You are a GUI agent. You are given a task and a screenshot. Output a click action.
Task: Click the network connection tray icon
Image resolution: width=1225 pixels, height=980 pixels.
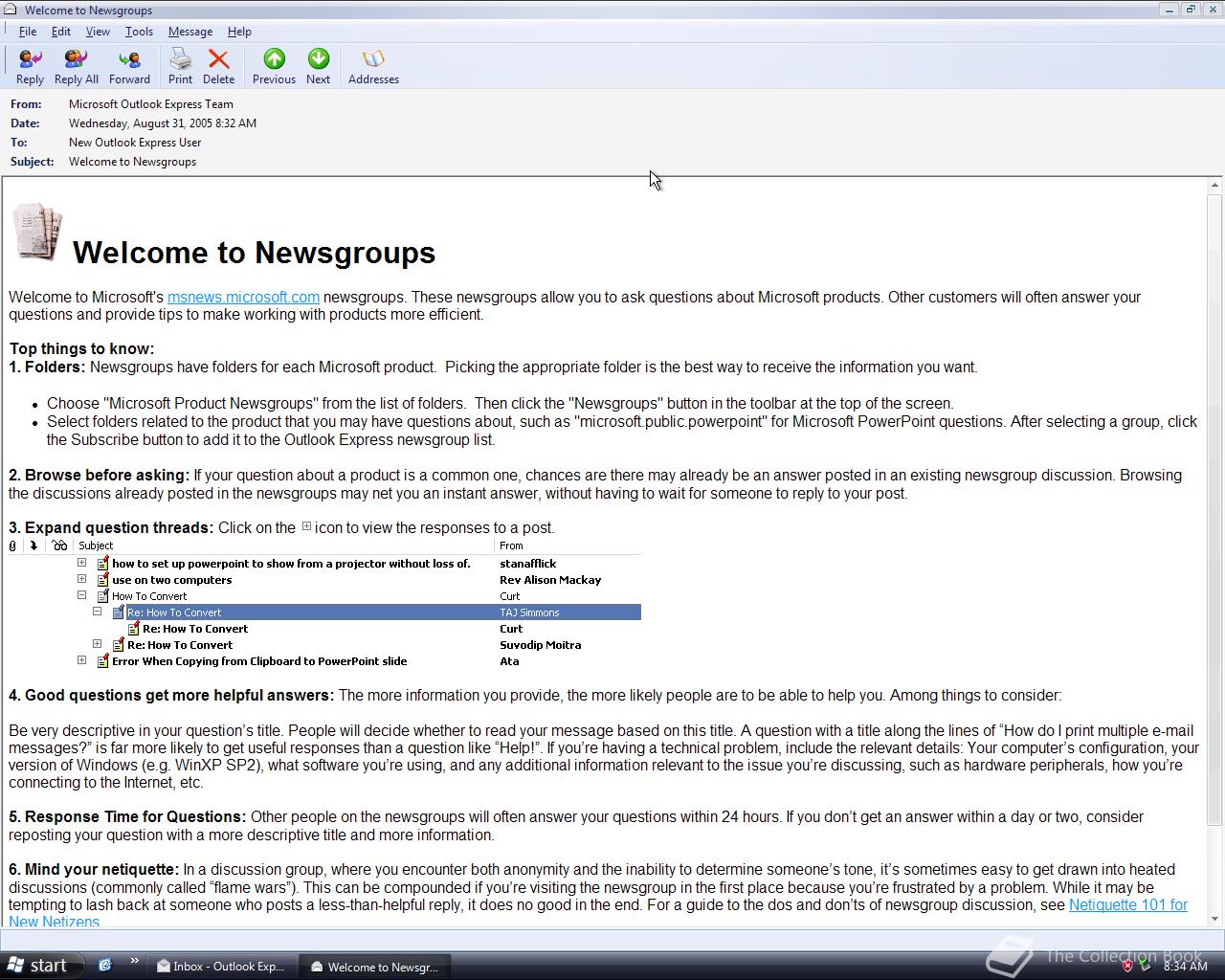(1145, 966)
